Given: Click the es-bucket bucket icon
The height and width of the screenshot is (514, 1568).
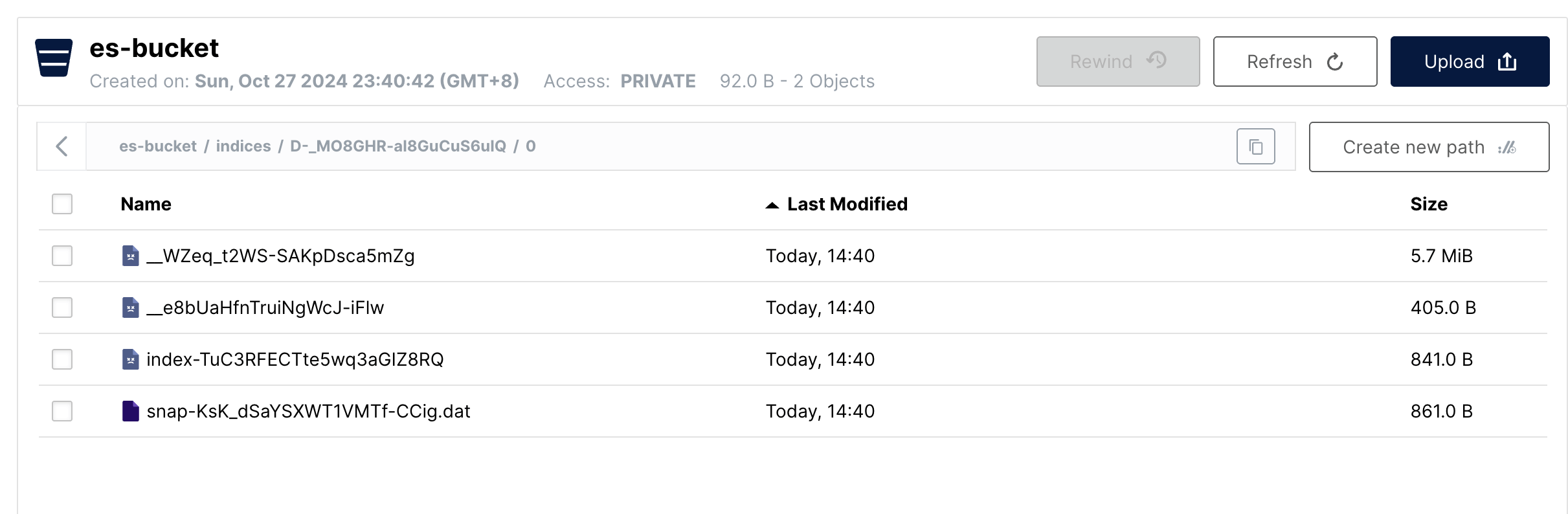Looking at the screenshot, I should pyautogui.click(x=54, y=58).
